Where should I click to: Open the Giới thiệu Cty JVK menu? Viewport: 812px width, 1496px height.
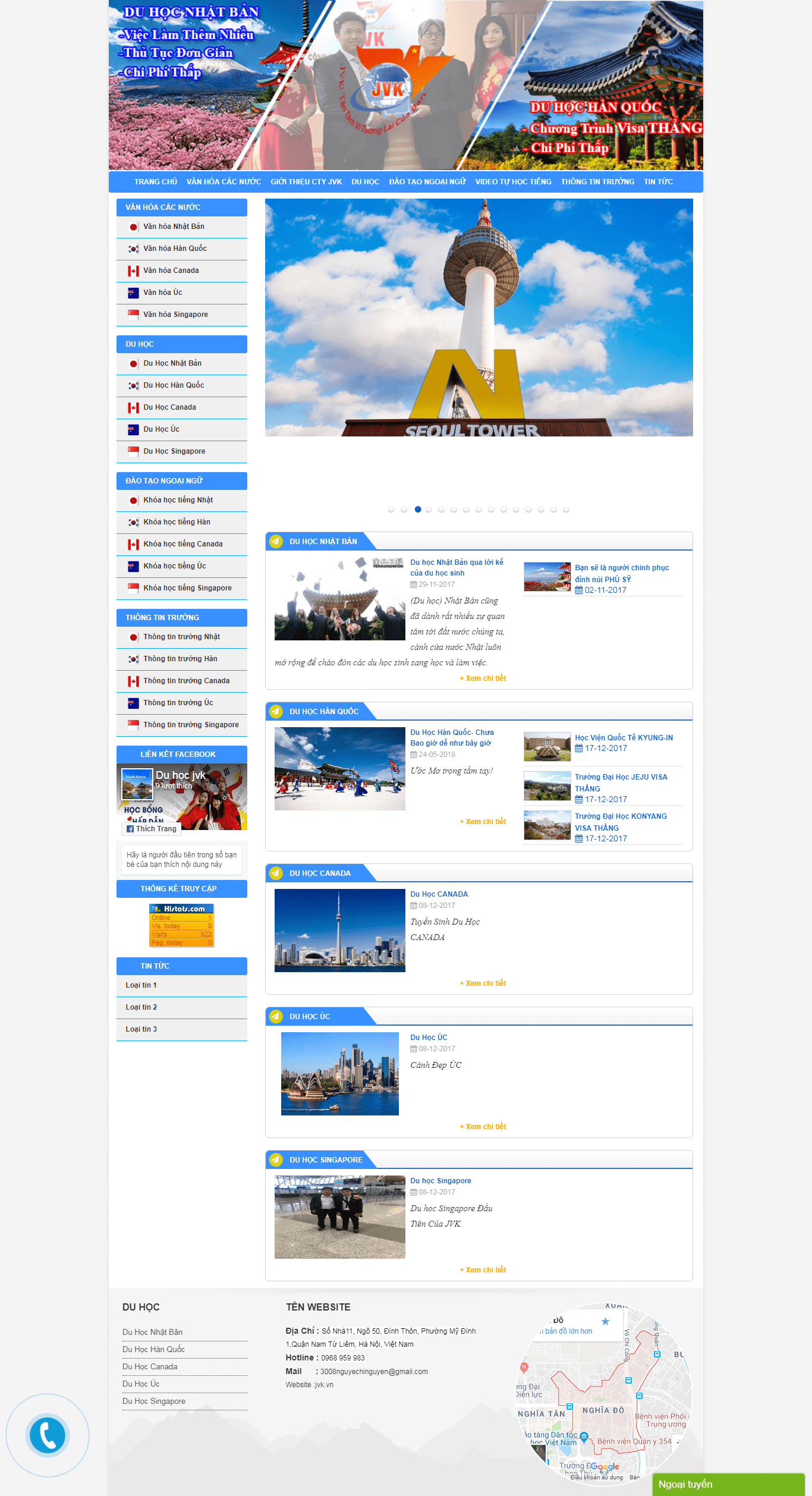point(306,182)
